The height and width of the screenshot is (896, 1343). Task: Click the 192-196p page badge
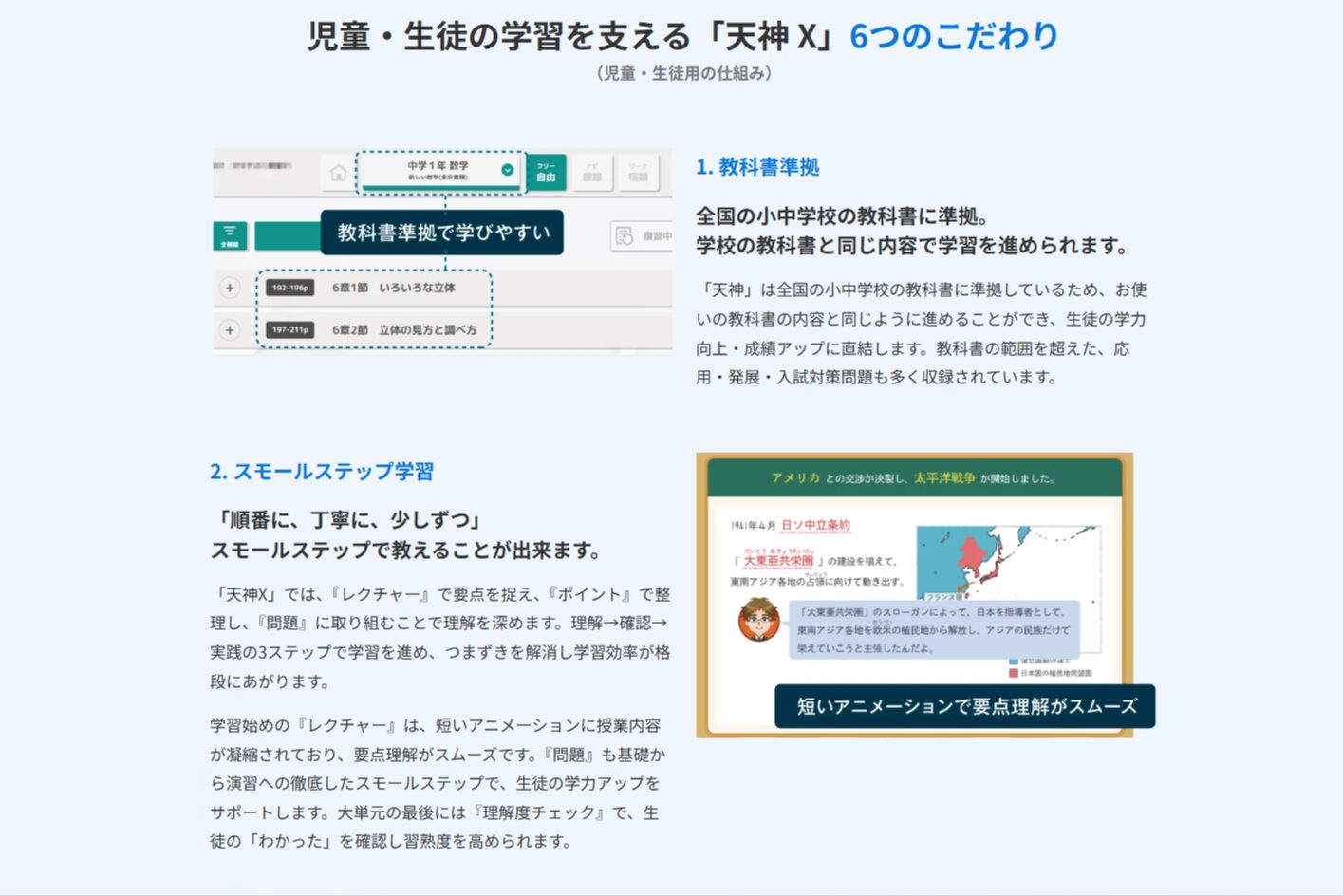tap(290, 288)
